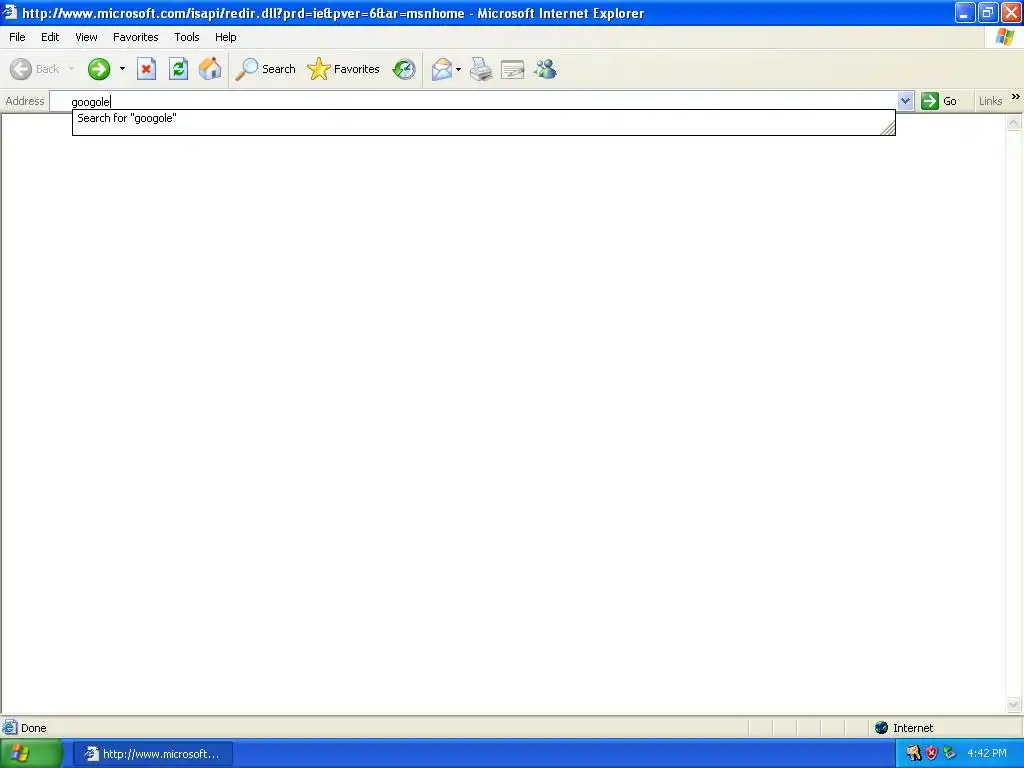Click the red shield security tray icon
Viewport: 1024px width, 768px height.
(x=932, y=754)
